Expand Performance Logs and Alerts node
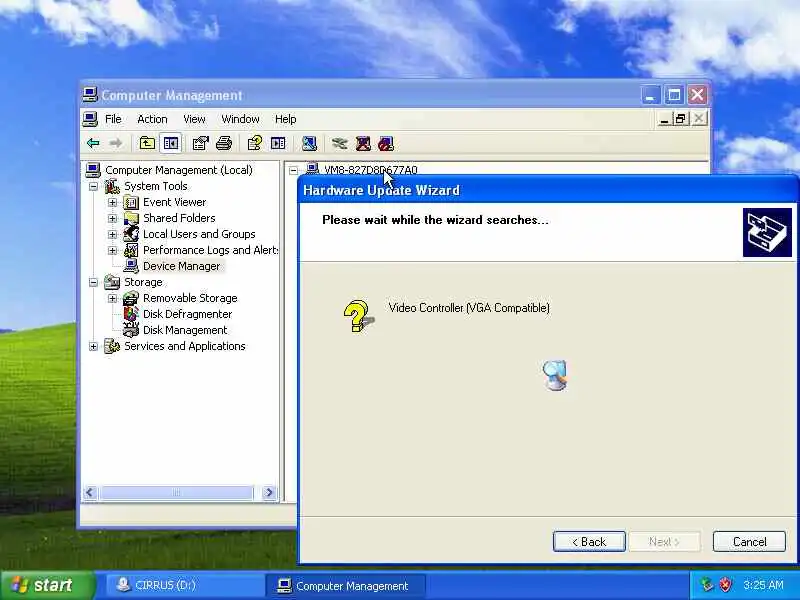 coord(112,251)
